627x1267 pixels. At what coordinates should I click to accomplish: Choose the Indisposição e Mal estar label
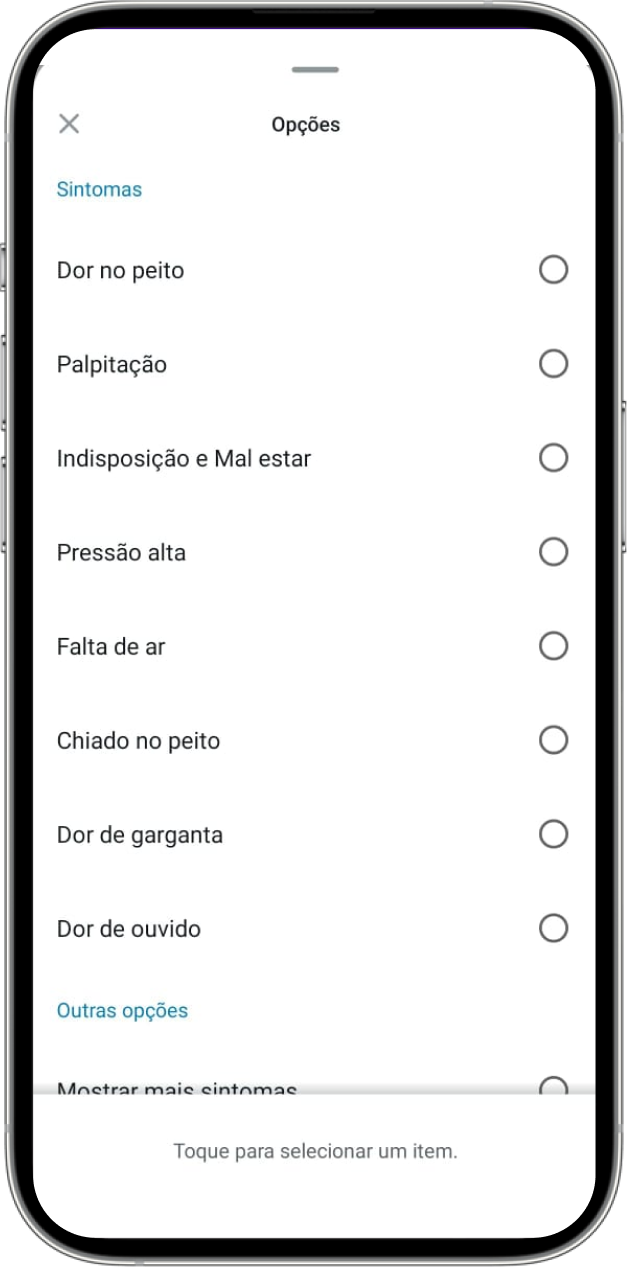(183, 459)
